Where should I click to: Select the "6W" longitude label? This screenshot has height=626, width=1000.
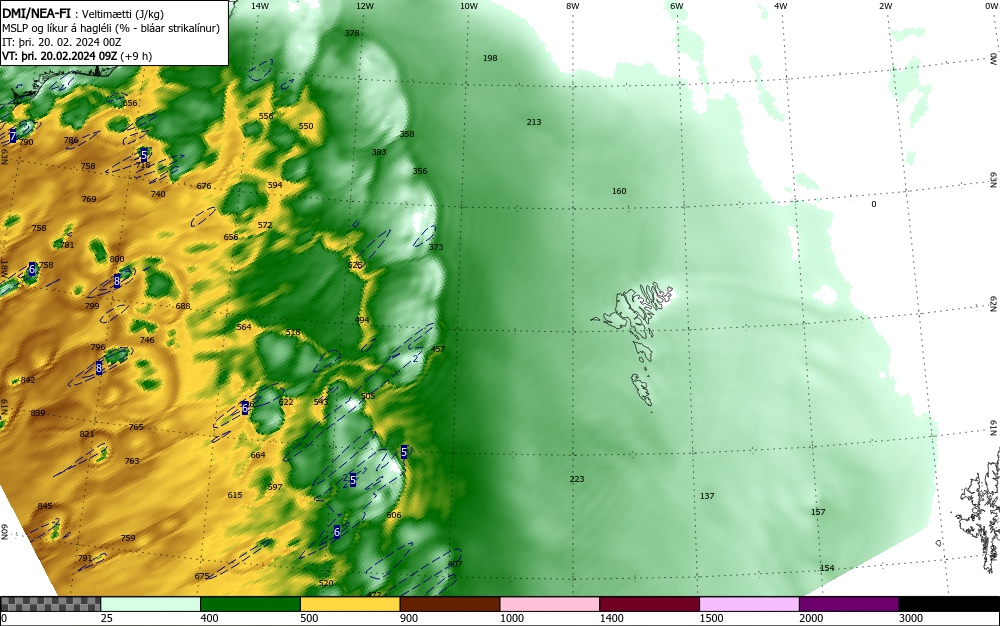(677, 6)
